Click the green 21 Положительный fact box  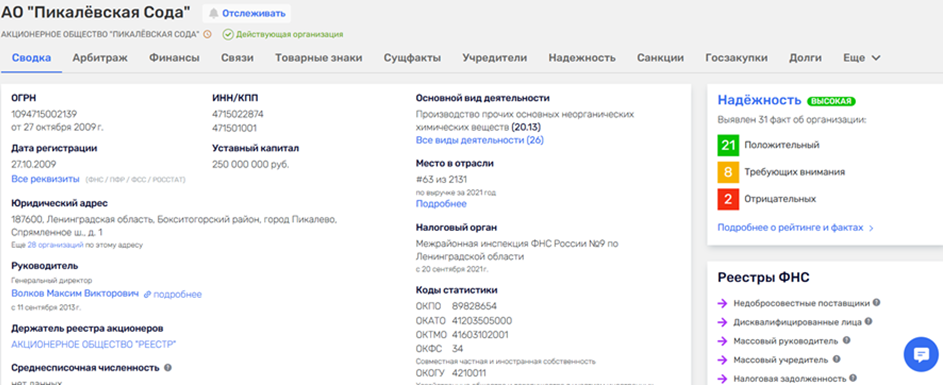click(728, 145)
